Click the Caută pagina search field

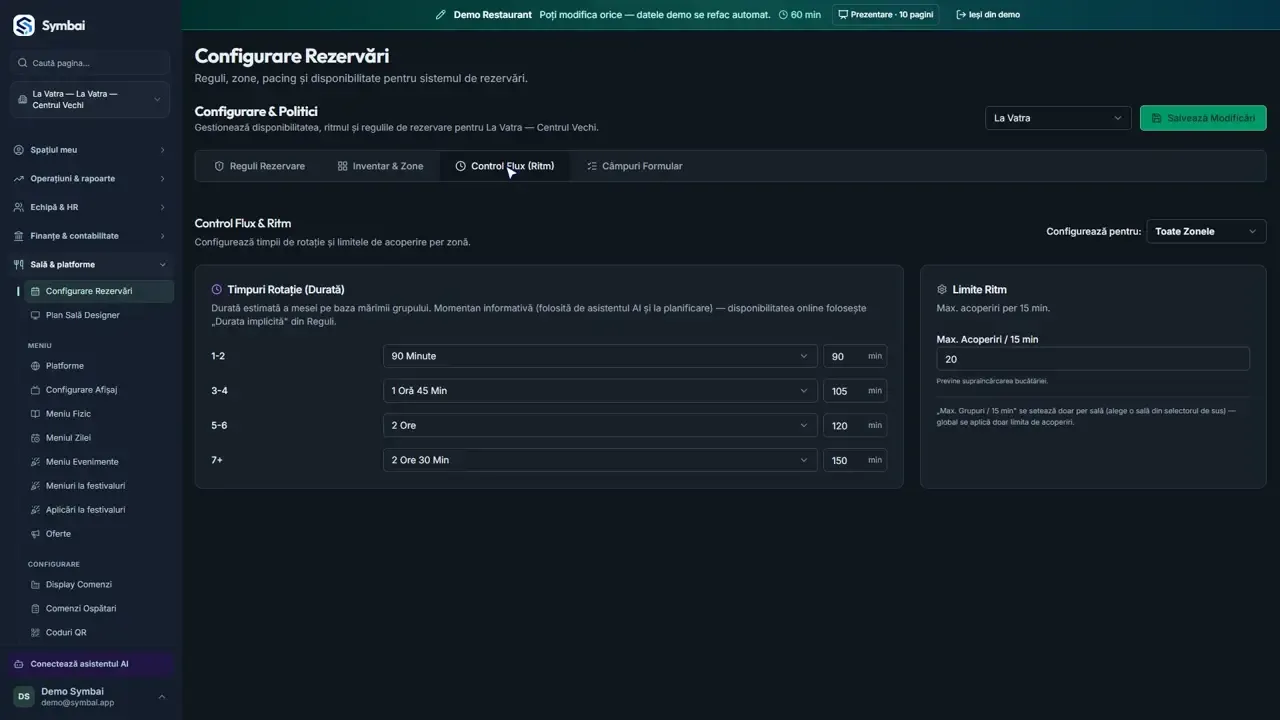[90, 63]
